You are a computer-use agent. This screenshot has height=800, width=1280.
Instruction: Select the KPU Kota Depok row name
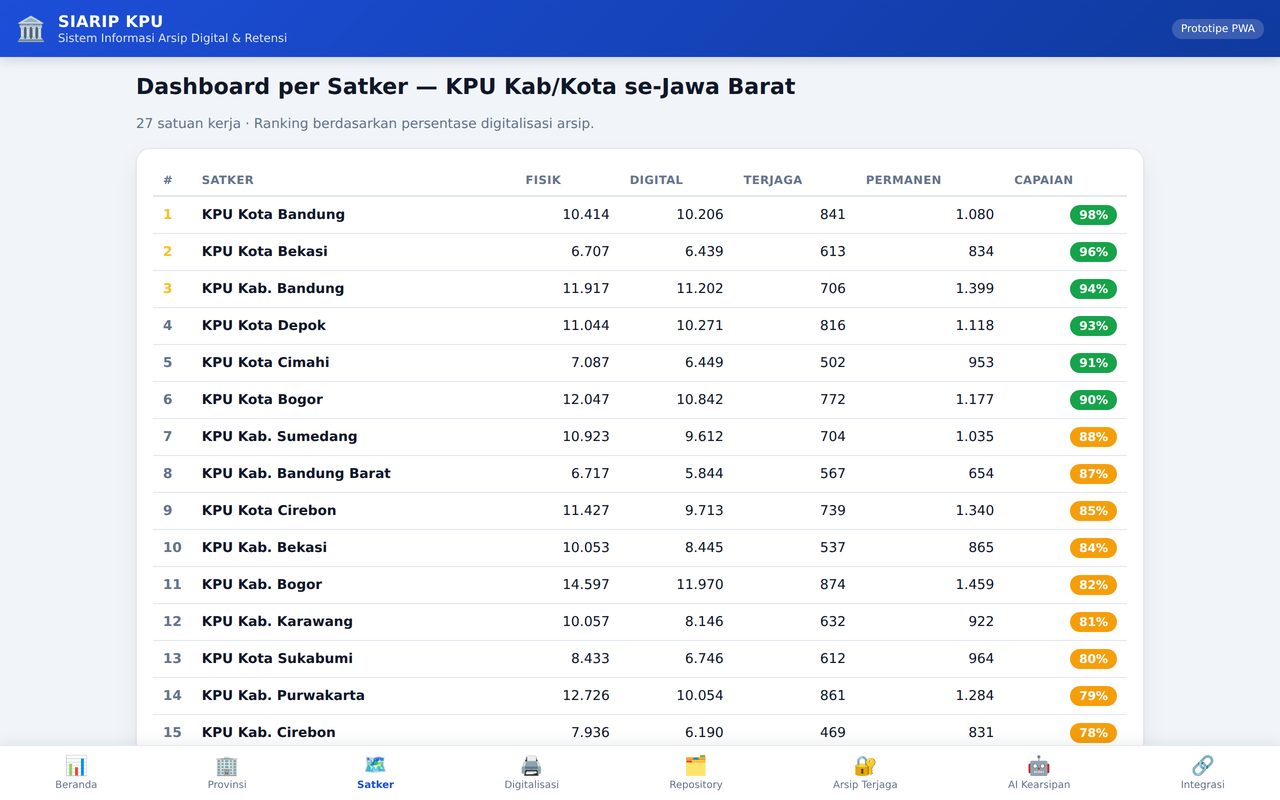pyautogui.click(x=264, y=326)
